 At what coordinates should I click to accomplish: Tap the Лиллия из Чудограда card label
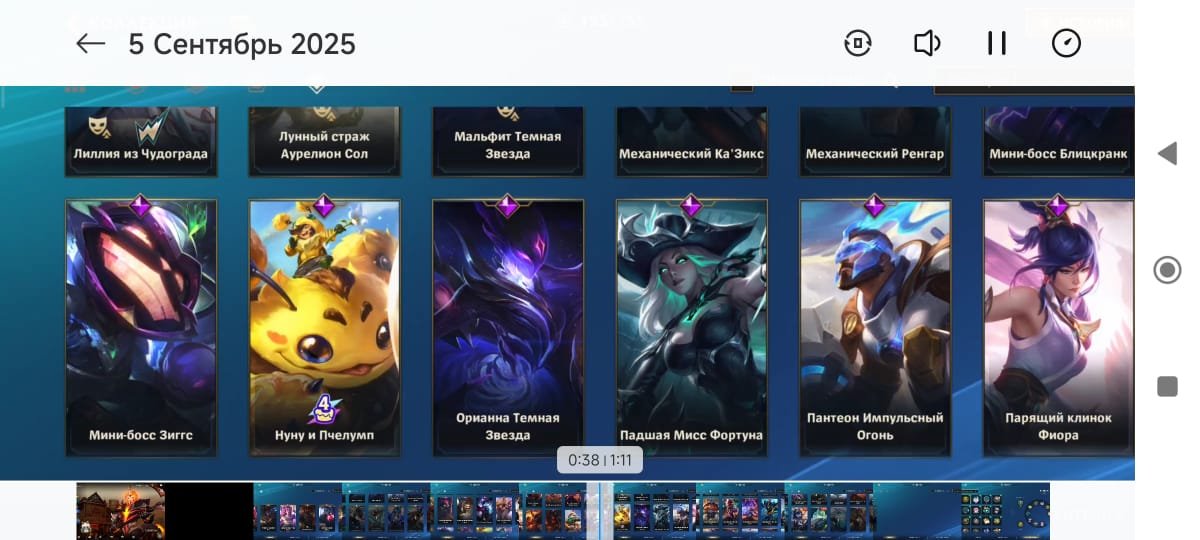(x=141, y=154)
